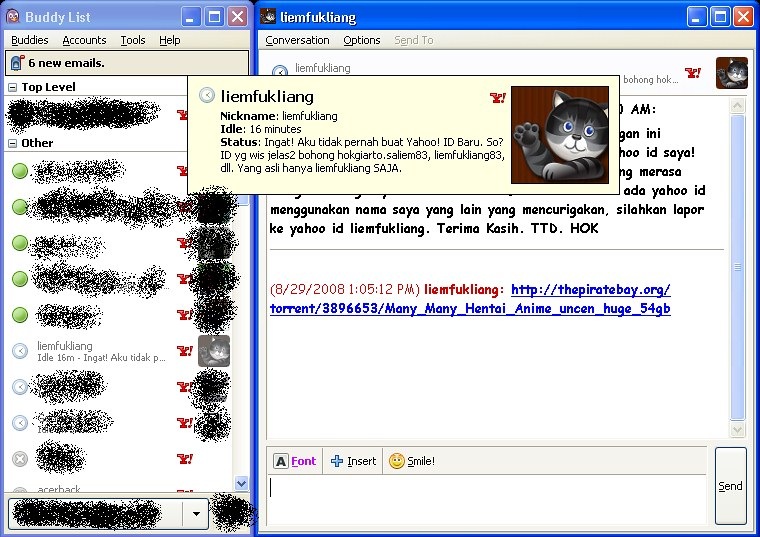Collapse the Top Level group

tap(13, 88)
